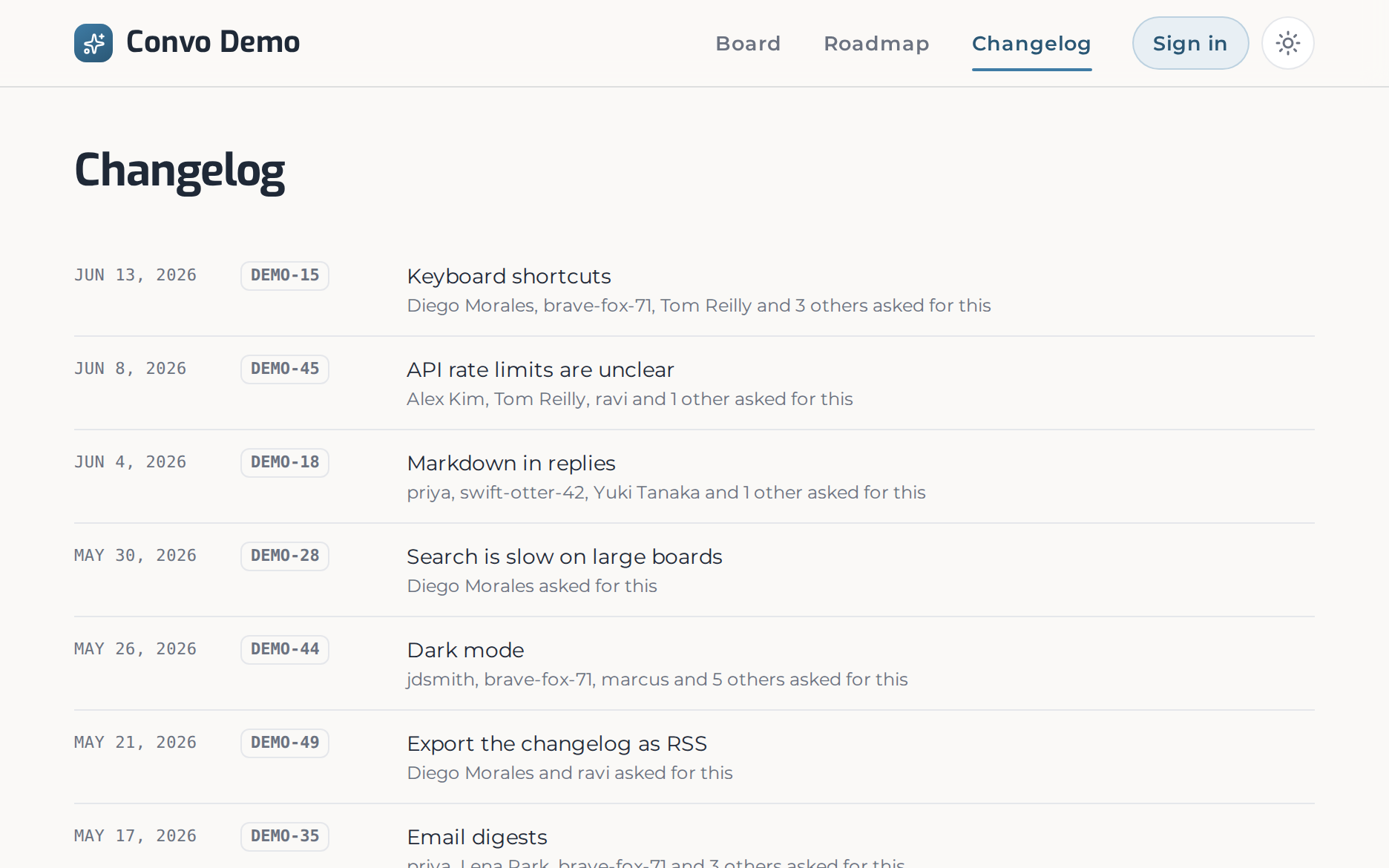
Task: Open the Keyboard shortcuts entry
Action: (509, 276)
